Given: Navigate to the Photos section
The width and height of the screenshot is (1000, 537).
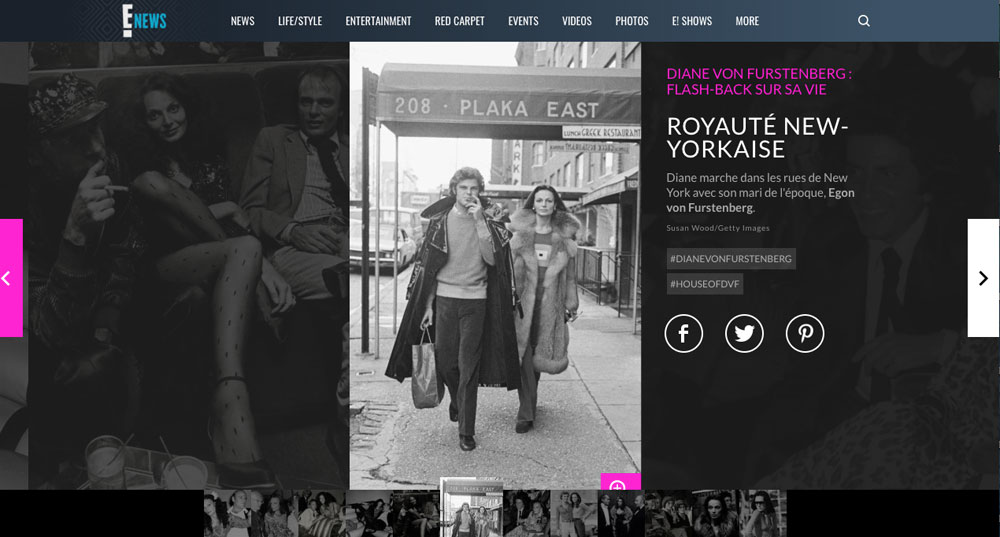Looking at the screenshot, I should pos(632,21).
